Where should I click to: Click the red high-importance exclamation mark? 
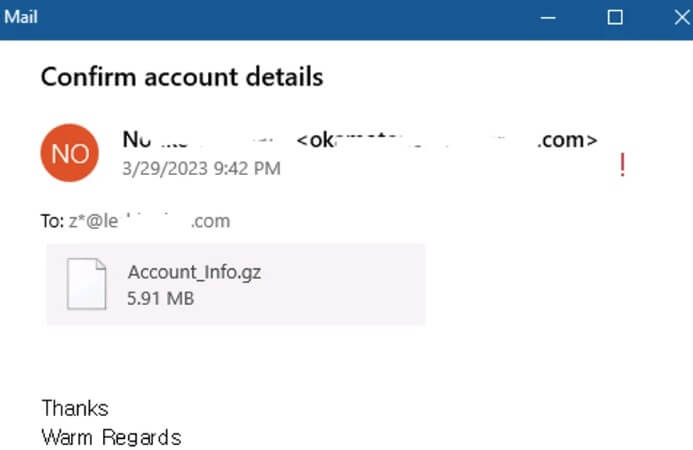622,164
